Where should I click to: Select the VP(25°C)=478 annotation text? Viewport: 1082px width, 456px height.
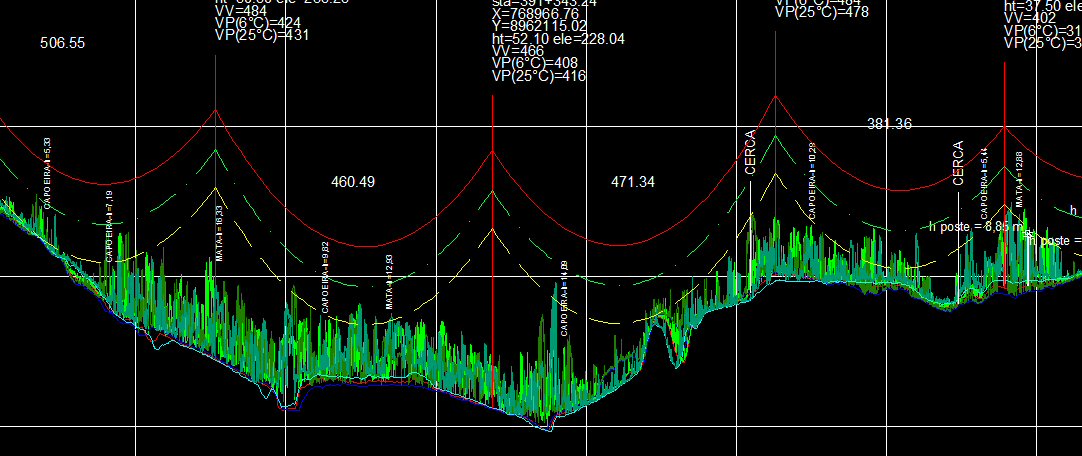coord(822,12)
